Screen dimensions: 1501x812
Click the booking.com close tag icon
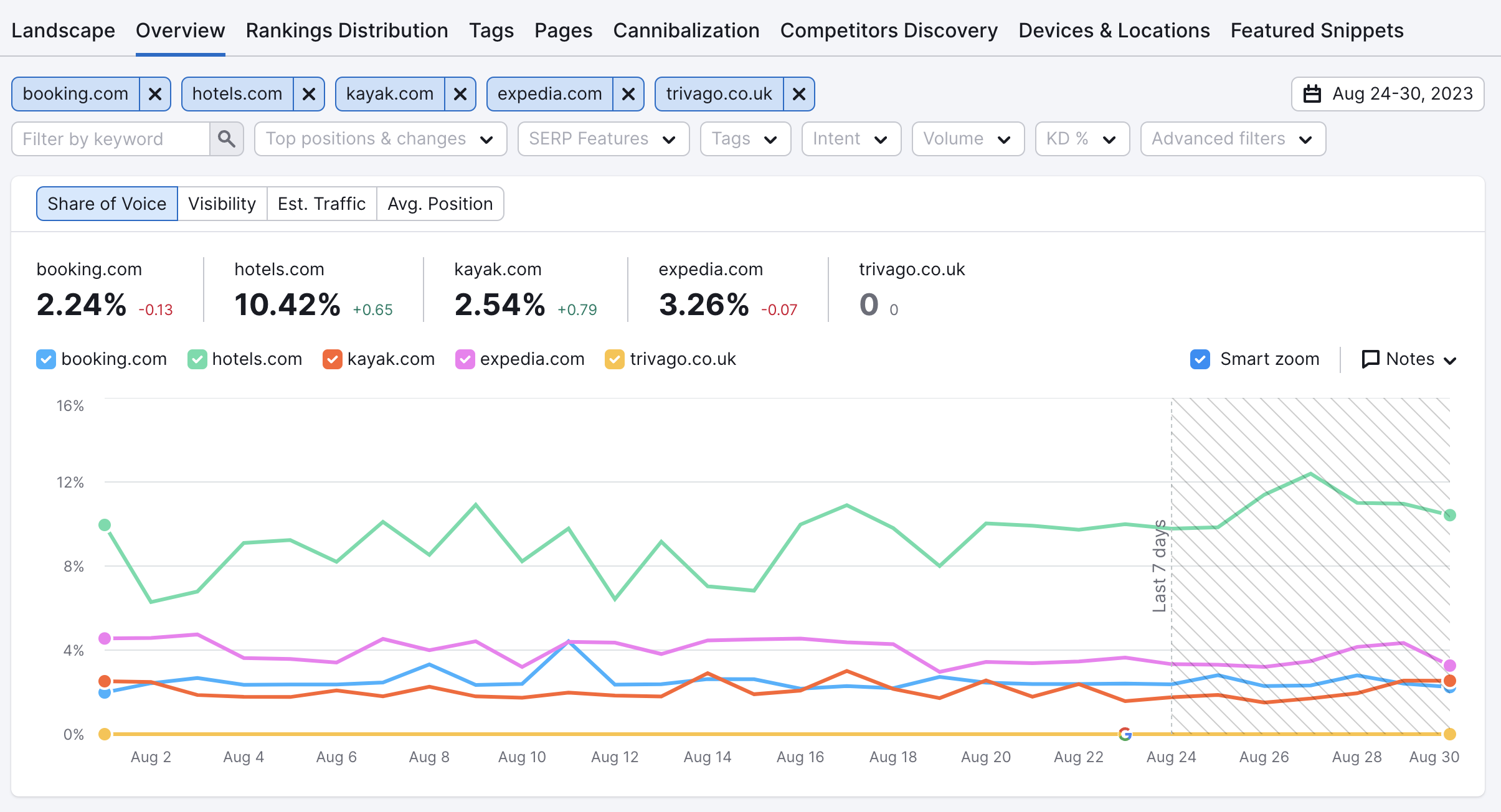coord(155,94)
